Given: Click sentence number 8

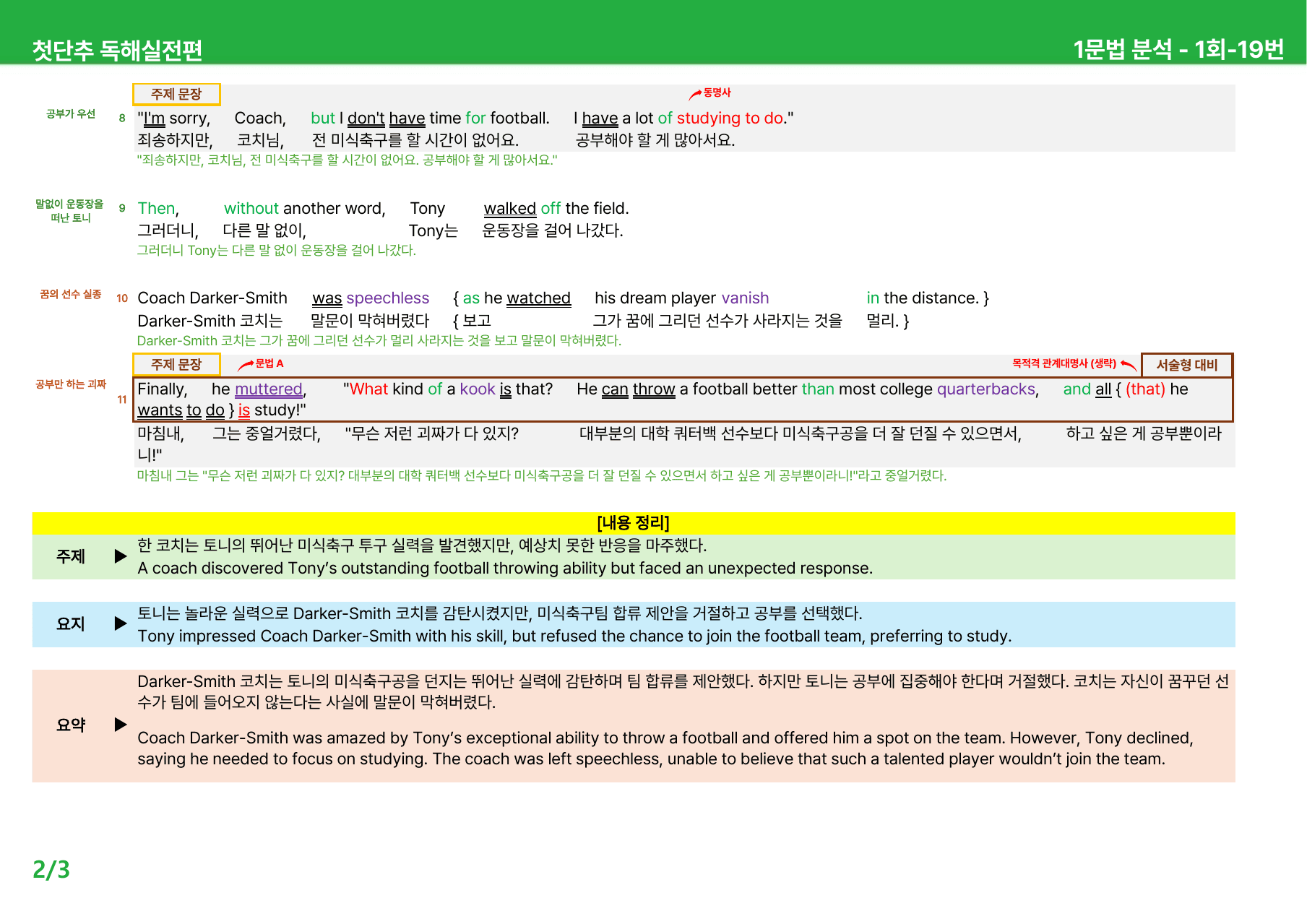Looking at the screenshot, I should coord(122,118).
